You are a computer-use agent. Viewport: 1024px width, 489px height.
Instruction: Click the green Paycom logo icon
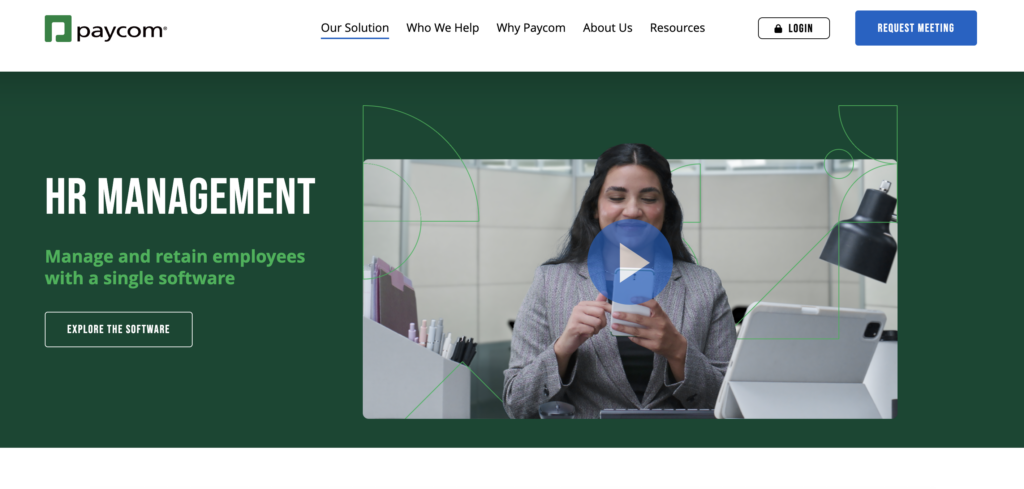(x=57, y=29)
